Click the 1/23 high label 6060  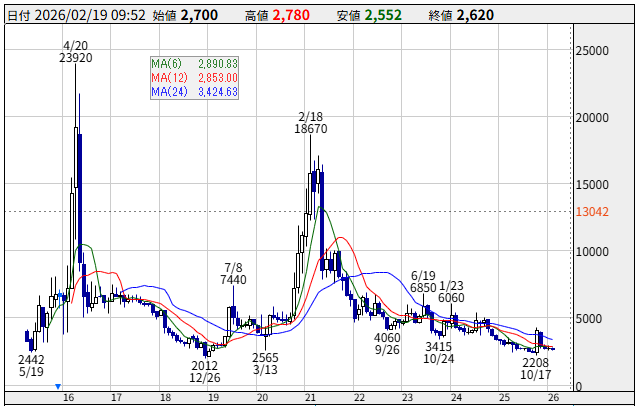click(452, 297)
